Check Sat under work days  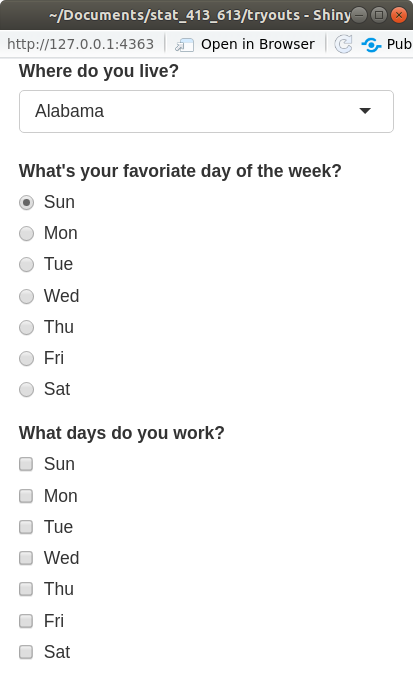tap(26, 652)
